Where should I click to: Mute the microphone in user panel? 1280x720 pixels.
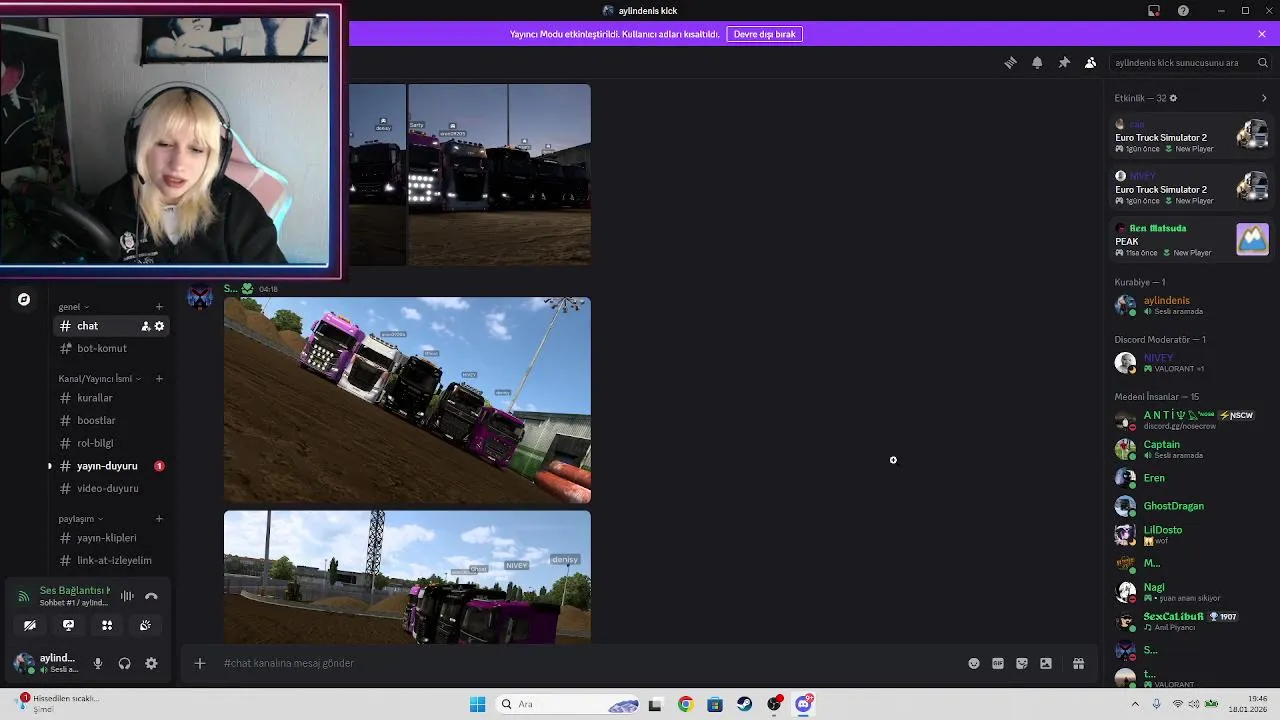(98, 663)
